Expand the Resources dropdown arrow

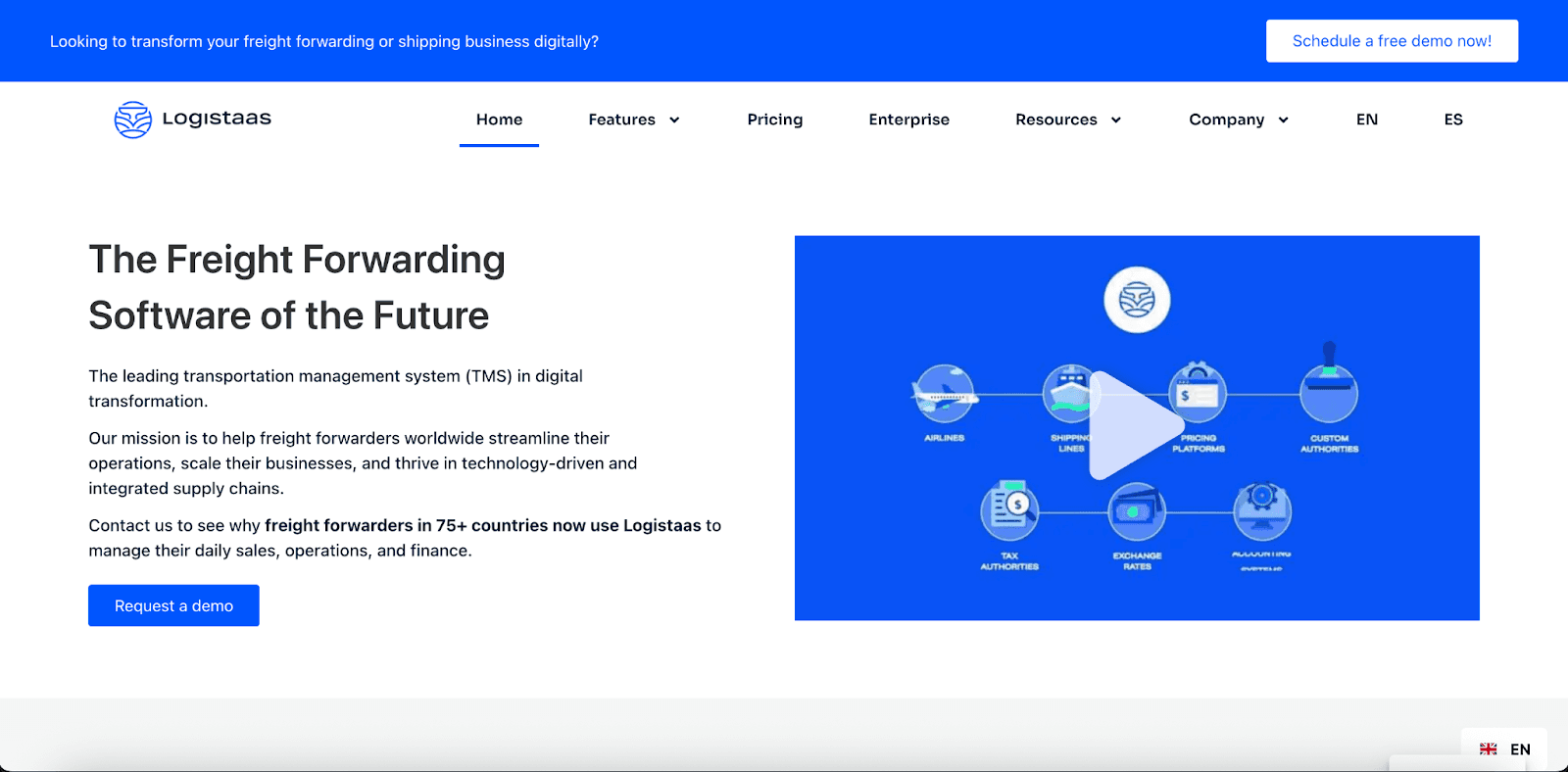click(1115, 121)
